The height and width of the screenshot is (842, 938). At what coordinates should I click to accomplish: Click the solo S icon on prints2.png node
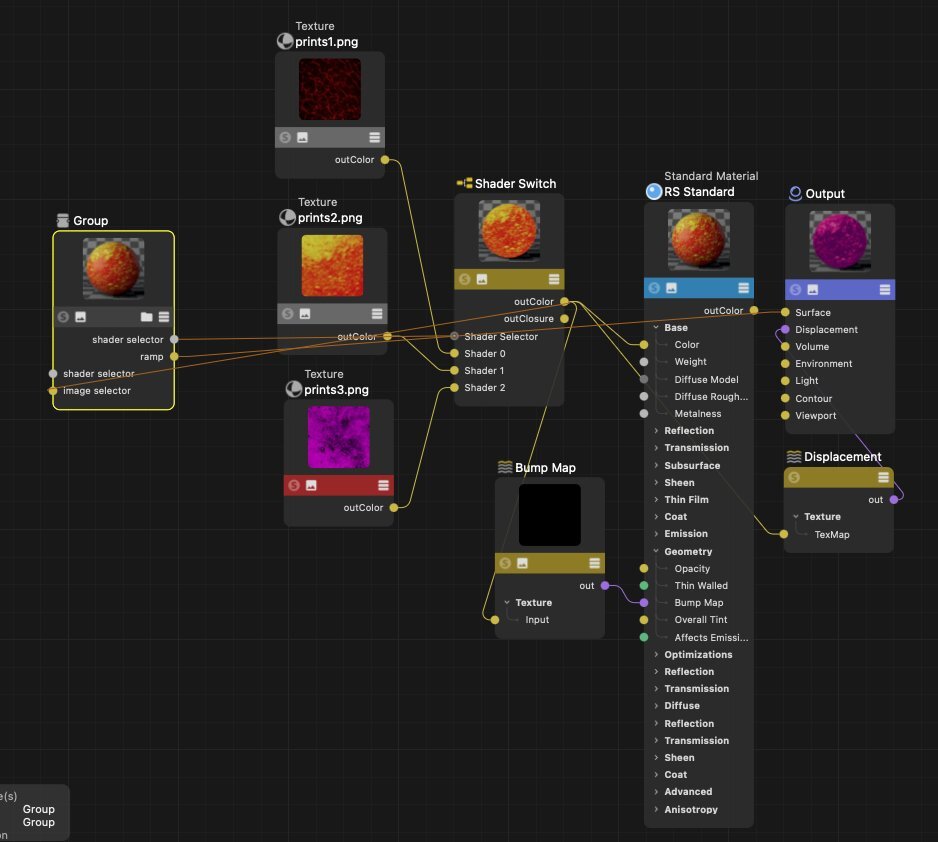click(288, 313)
